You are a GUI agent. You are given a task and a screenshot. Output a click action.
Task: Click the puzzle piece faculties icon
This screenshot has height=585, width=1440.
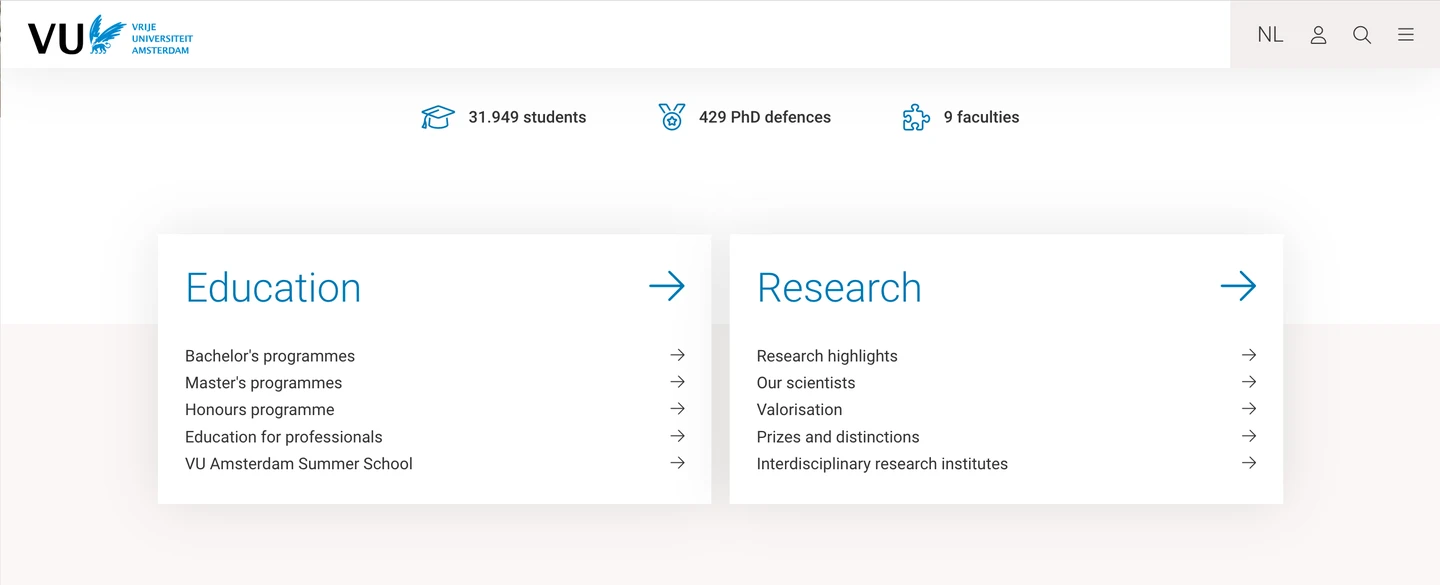[x=916, y=118]
